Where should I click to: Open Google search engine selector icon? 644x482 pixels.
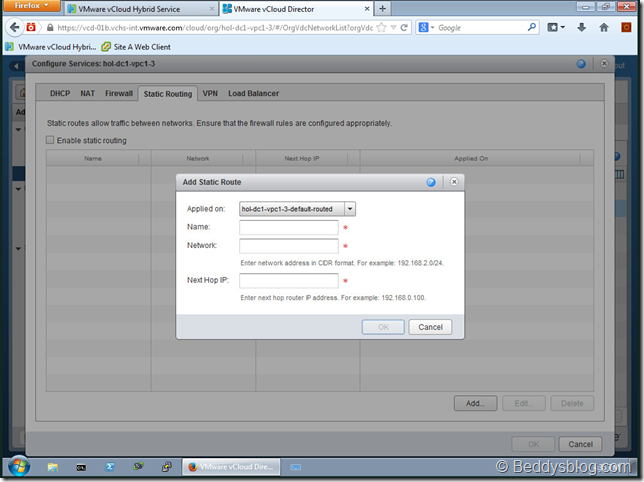(423, 28)
